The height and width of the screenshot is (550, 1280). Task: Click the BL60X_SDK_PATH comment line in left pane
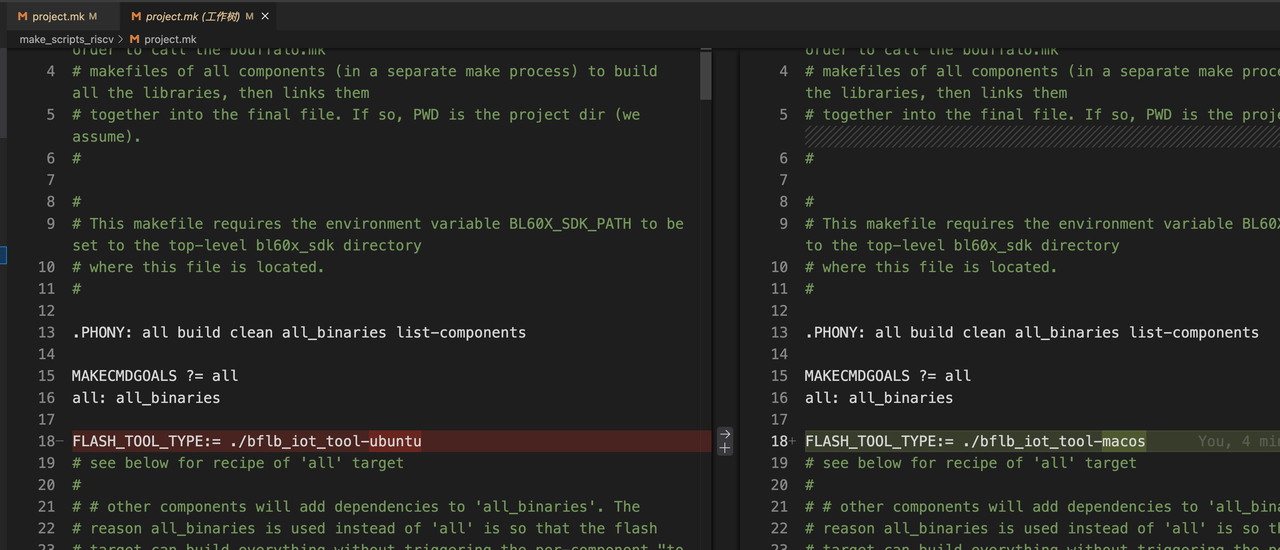pyautogui.click(x=378, y=223)
